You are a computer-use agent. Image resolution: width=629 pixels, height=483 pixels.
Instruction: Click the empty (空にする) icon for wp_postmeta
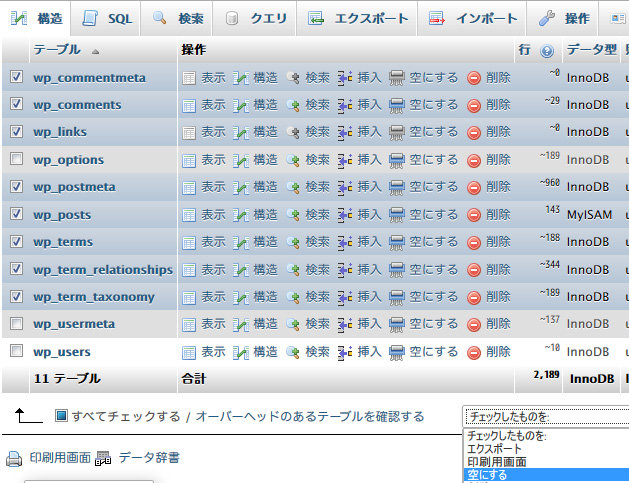pos(397,187)
